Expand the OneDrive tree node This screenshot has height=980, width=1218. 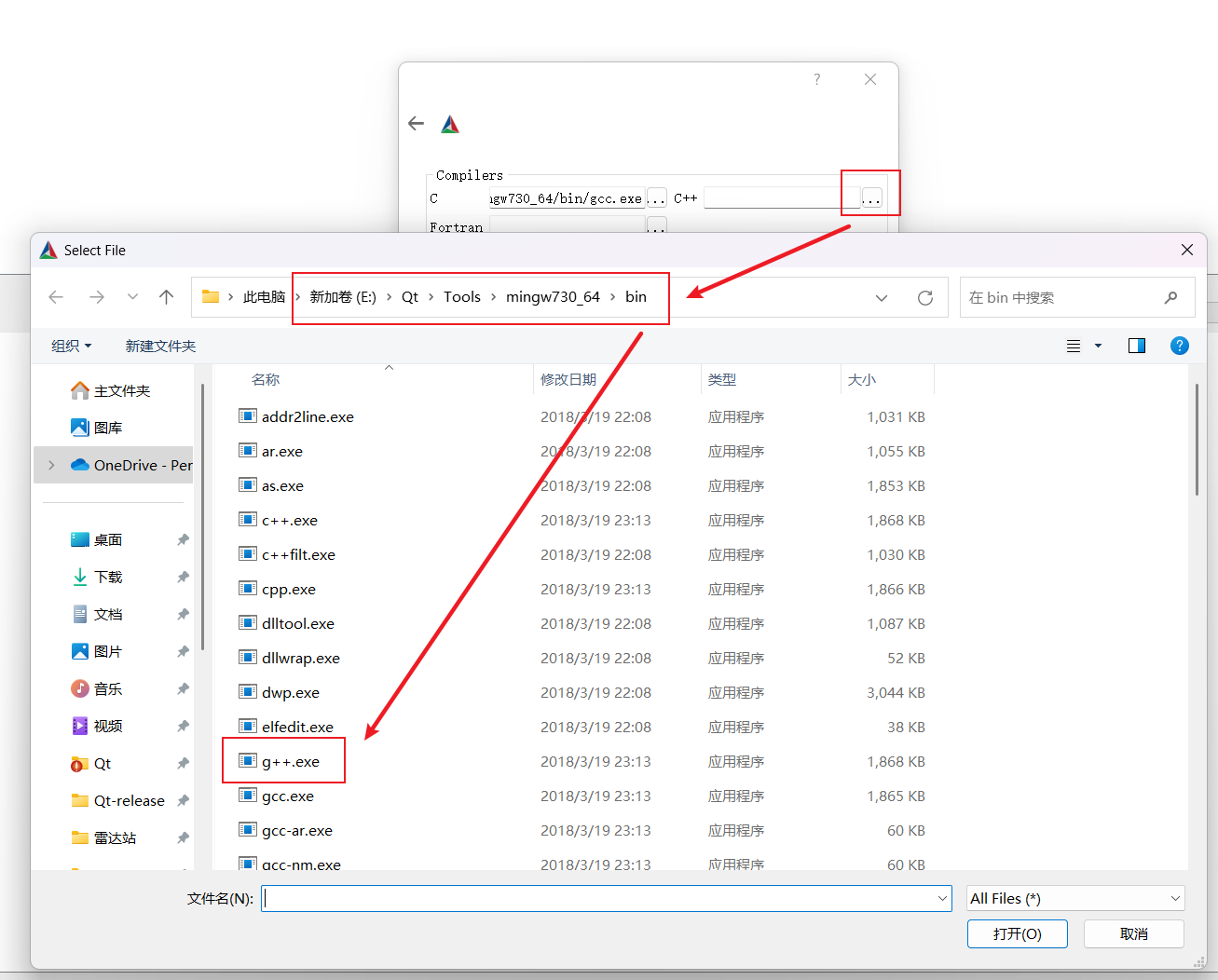pyautogui.click(x=51, y=465)
